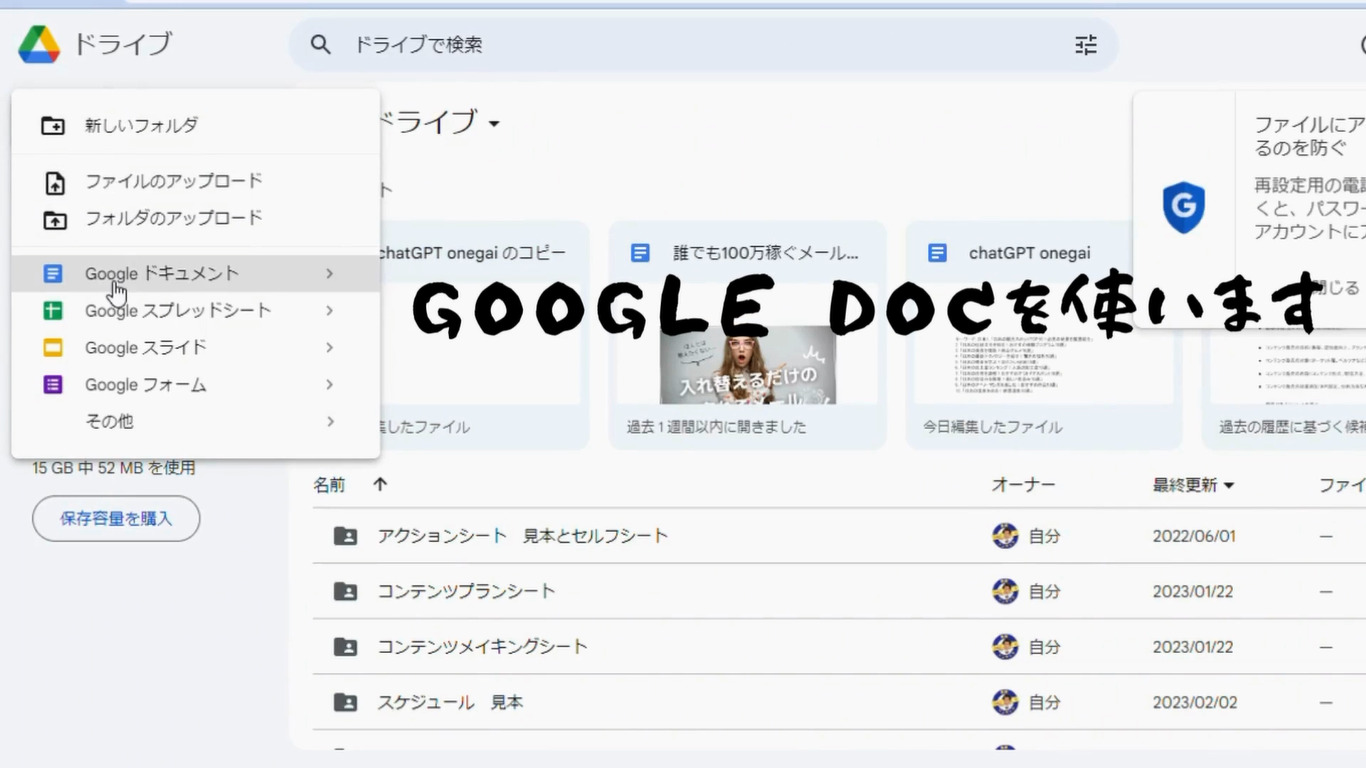Open chatGPT onegai card thumbnail
1366x768 pixels.
click(1044, 342)
